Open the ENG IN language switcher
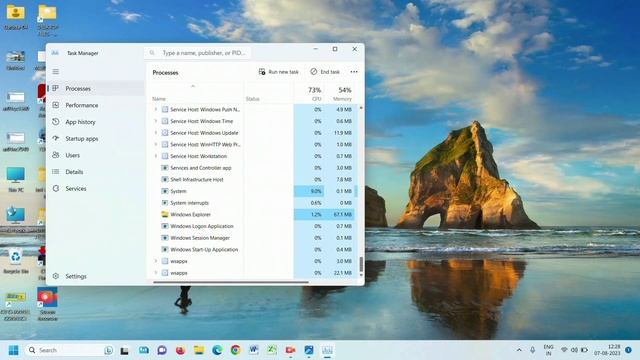 pos(548,350)
